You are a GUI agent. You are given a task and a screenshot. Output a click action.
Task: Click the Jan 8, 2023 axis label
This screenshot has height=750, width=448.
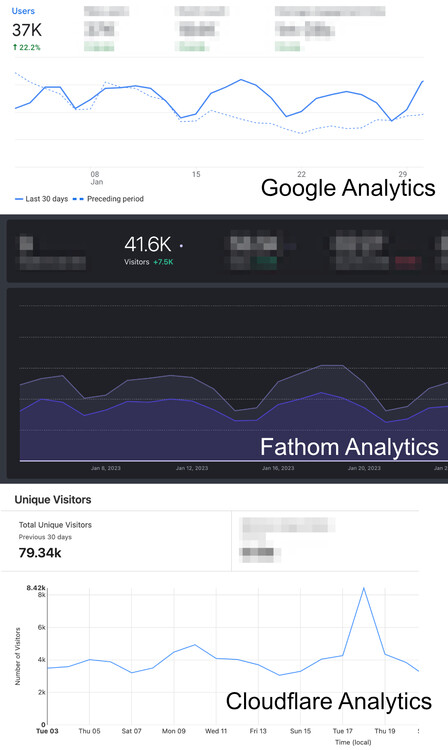[106, 468]
